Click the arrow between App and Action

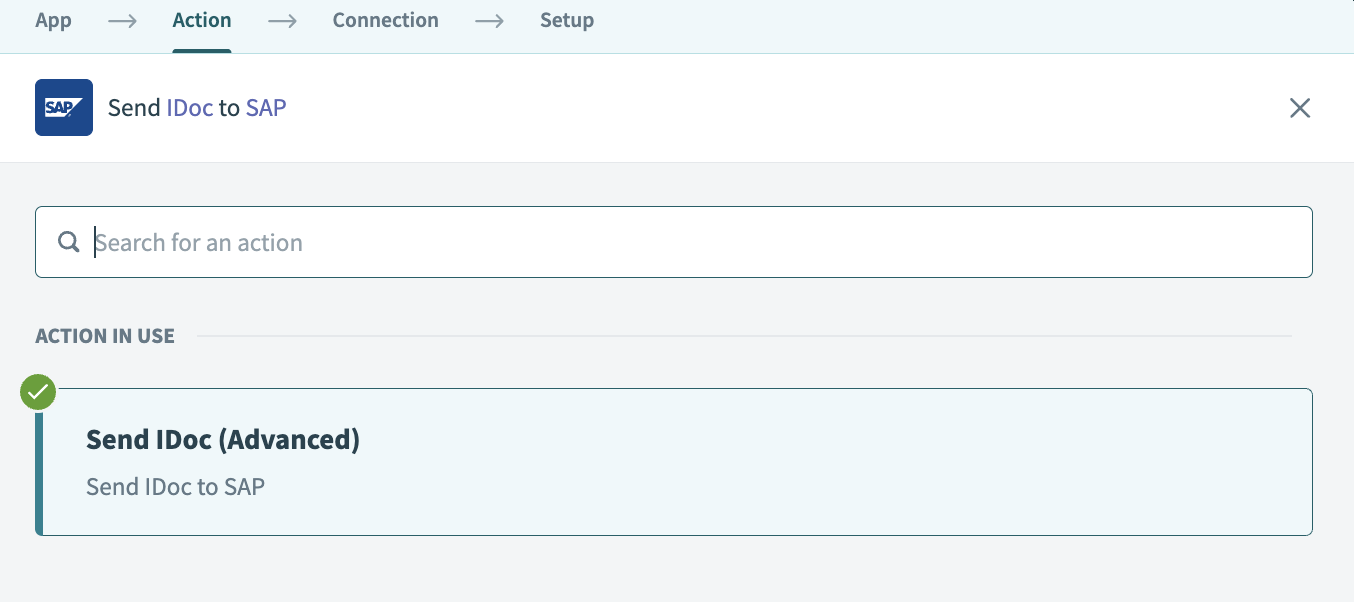point(122,21)
